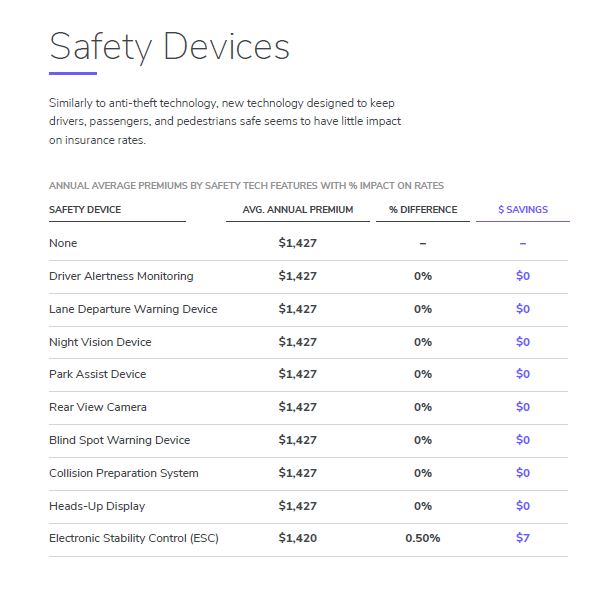Click Lane Departure Warning Device row label

point(133,309)
